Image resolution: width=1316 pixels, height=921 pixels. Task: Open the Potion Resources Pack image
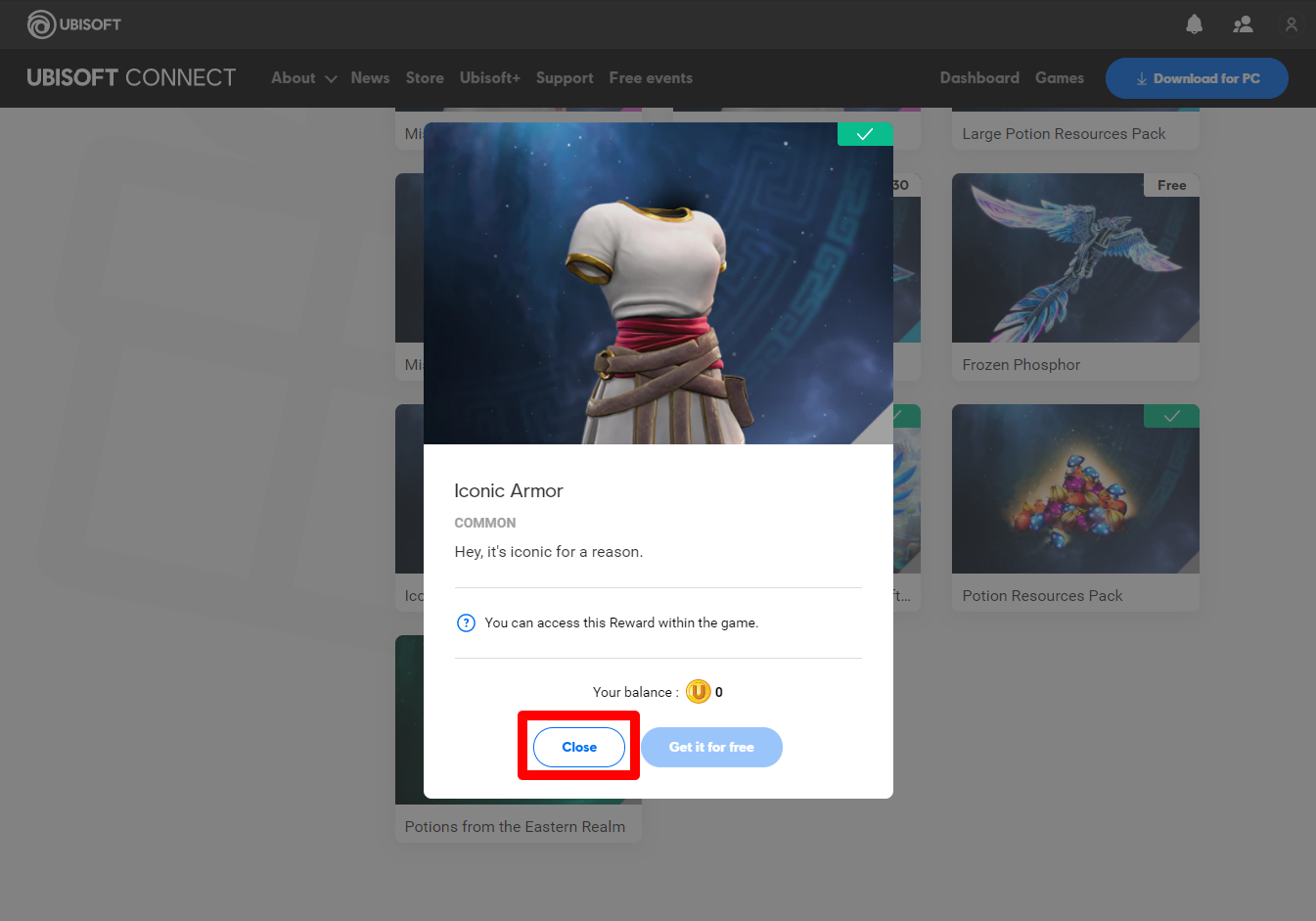pos(1075,489)
